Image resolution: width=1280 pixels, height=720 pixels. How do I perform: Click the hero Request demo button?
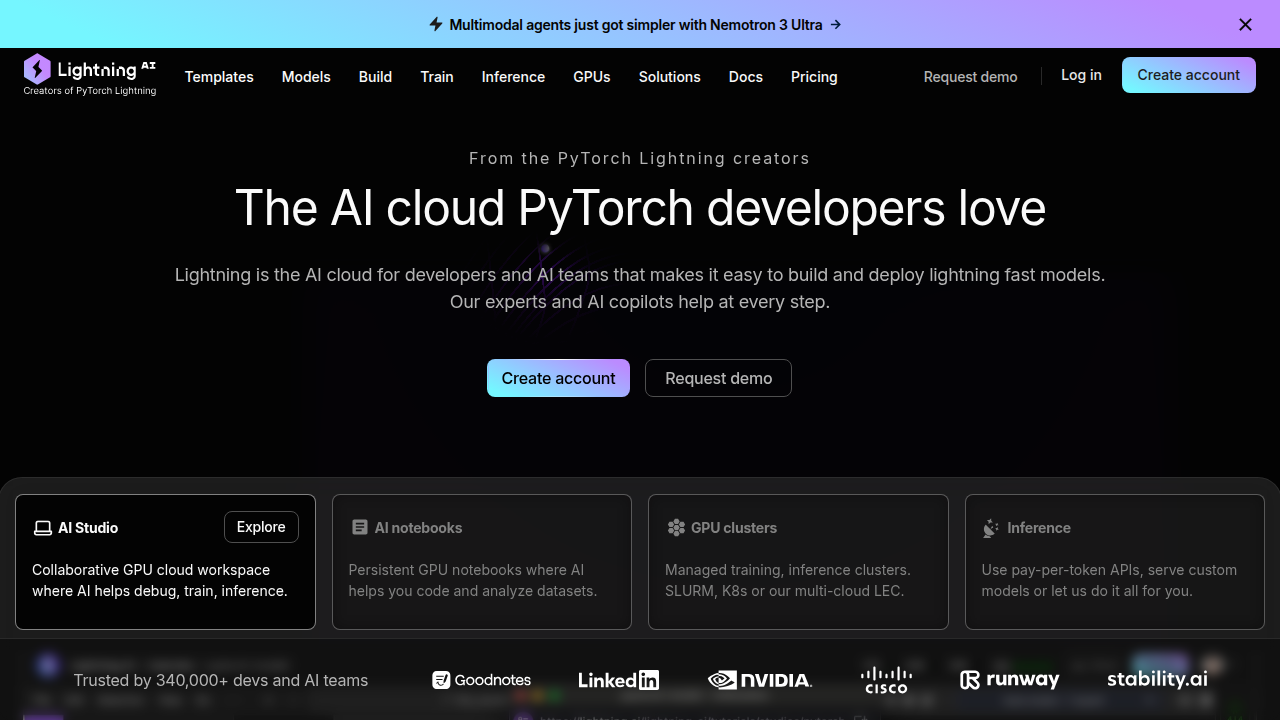tap(718, 378)
